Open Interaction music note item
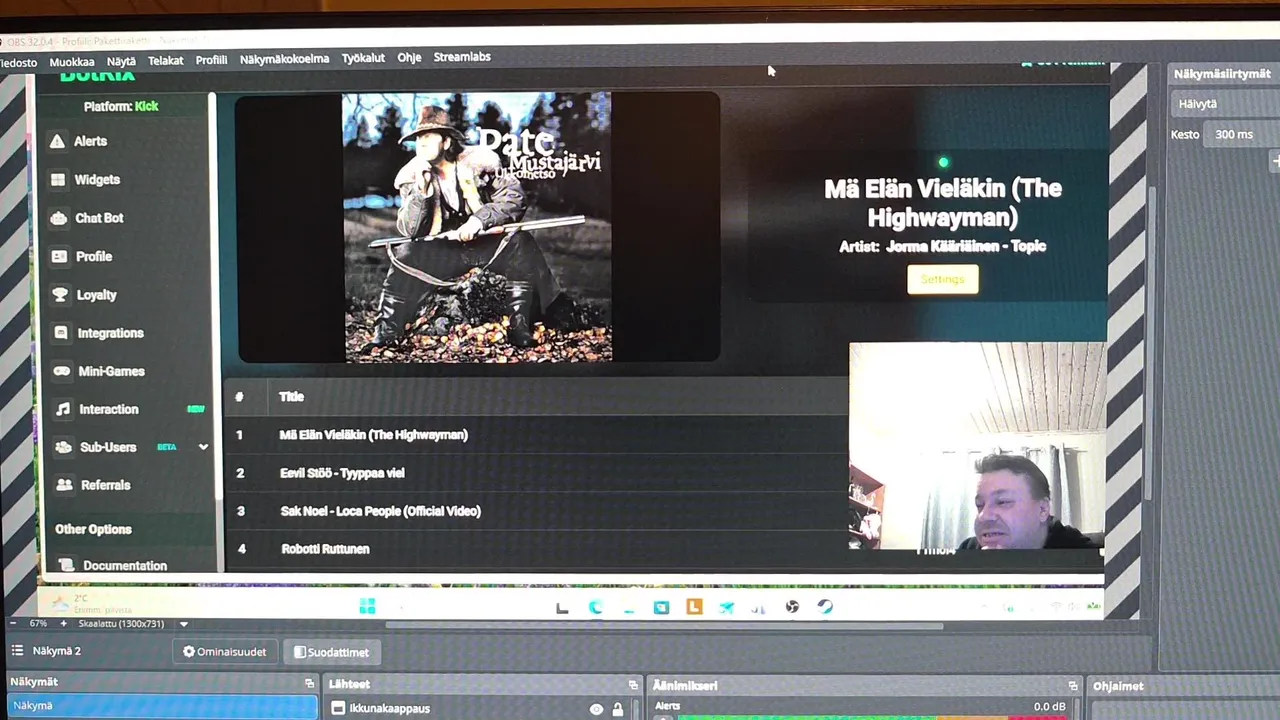 pos(63,409)
